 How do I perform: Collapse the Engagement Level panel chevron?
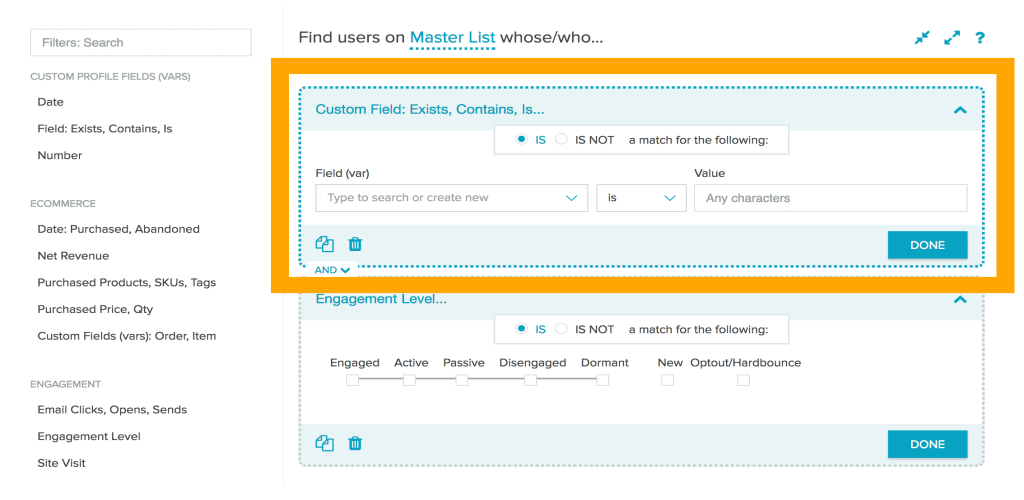click(960, 299)
